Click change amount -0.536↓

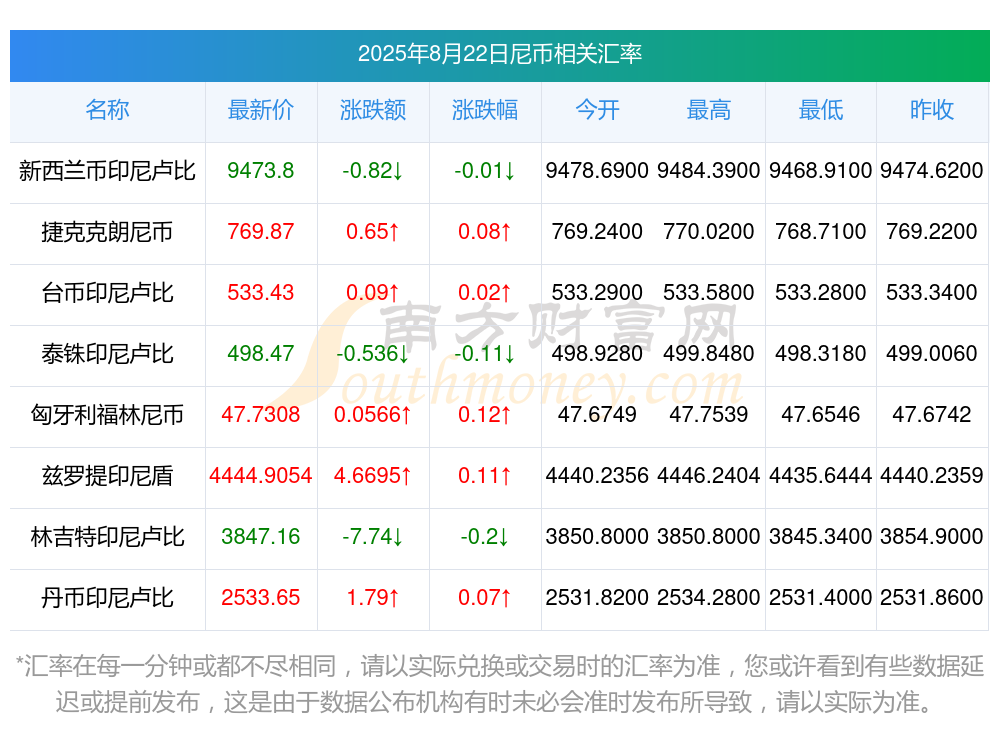tap(373, 353)
